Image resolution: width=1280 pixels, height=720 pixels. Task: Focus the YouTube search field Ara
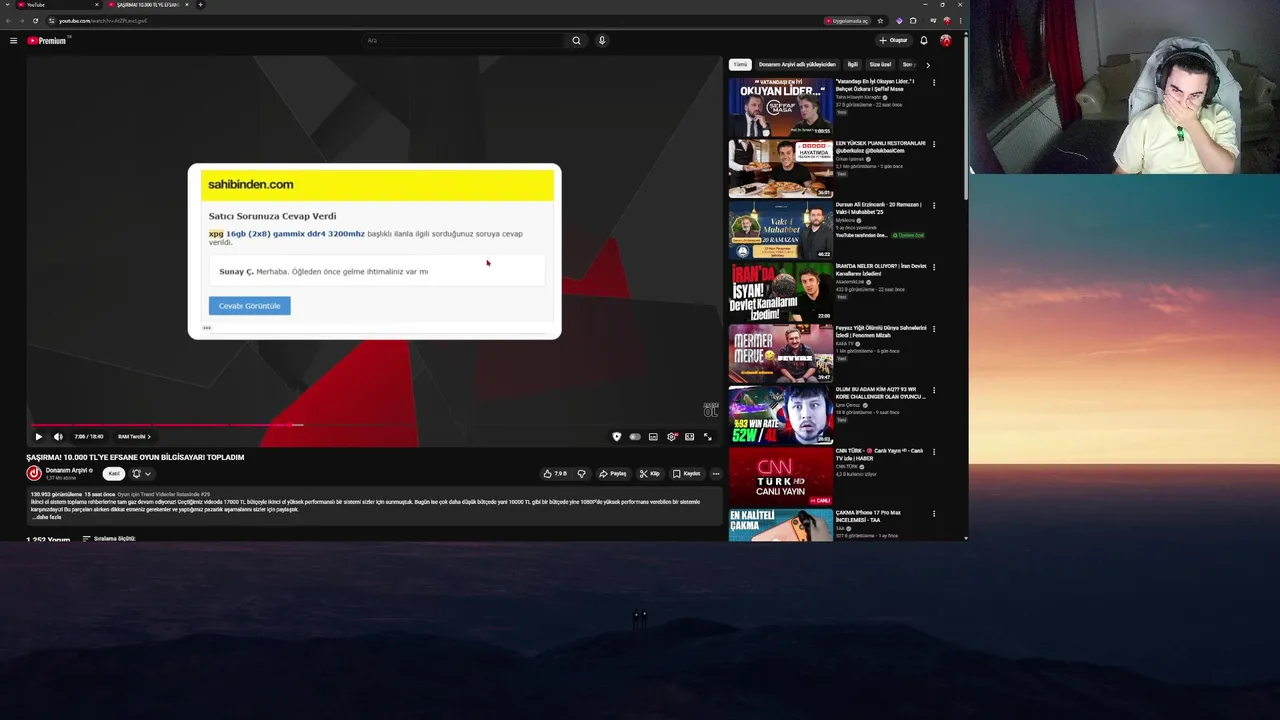coord(464,41)
